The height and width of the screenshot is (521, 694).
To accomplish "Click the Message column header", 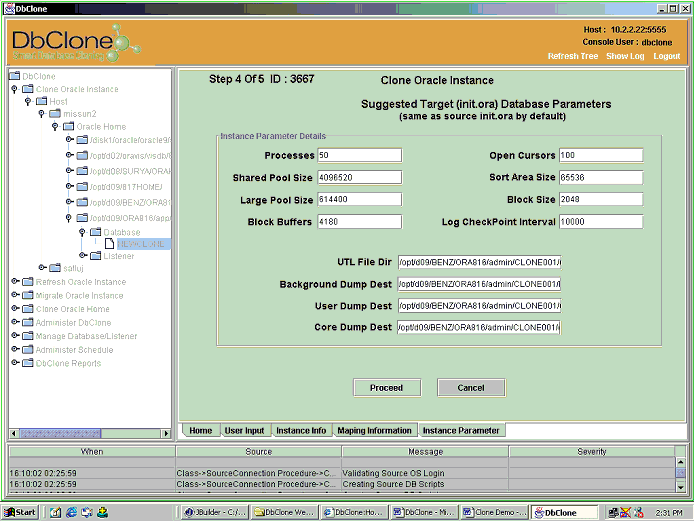I will (425, 452).
